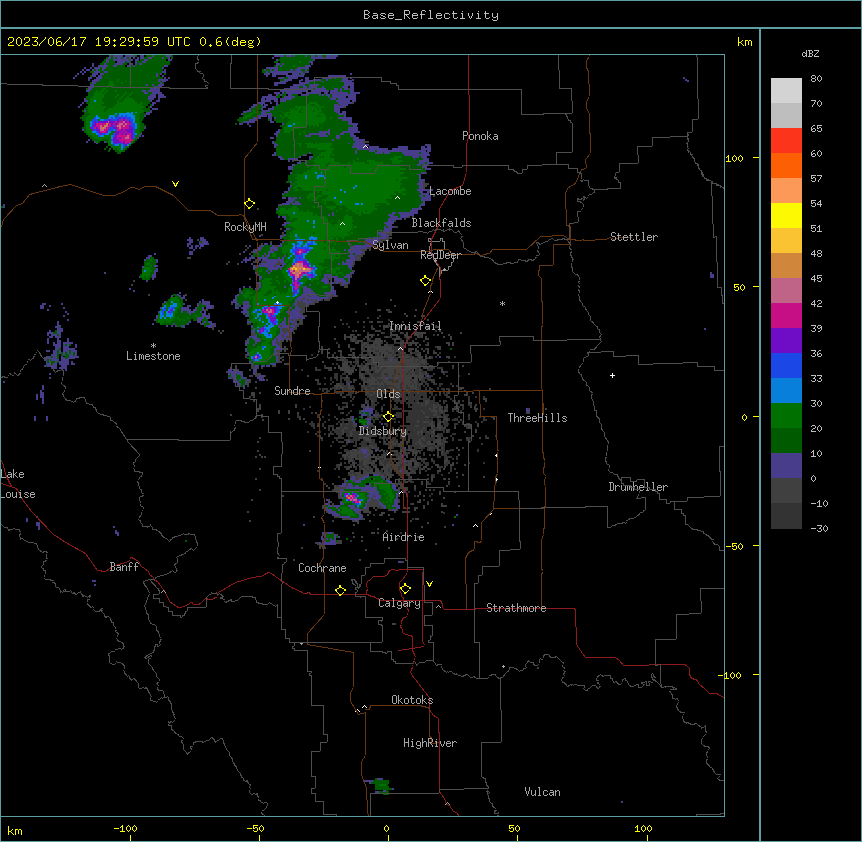Click the Limestone label
This screenshot has height=842, width=862.
[x=153, y=356]
